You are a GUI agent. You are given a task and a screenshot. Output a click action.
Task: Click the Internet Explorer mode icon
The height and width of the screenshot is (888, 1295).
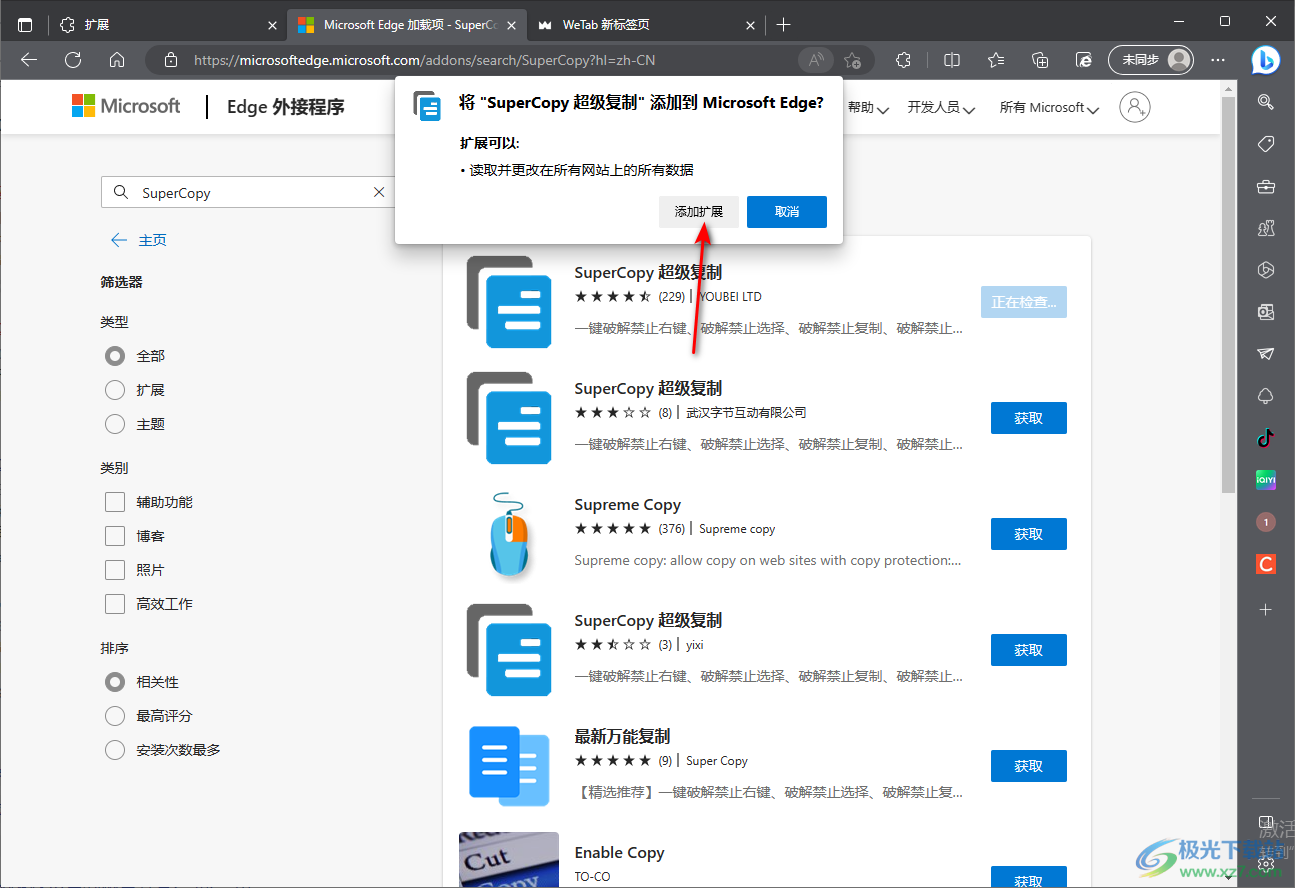pos(1084,60)
